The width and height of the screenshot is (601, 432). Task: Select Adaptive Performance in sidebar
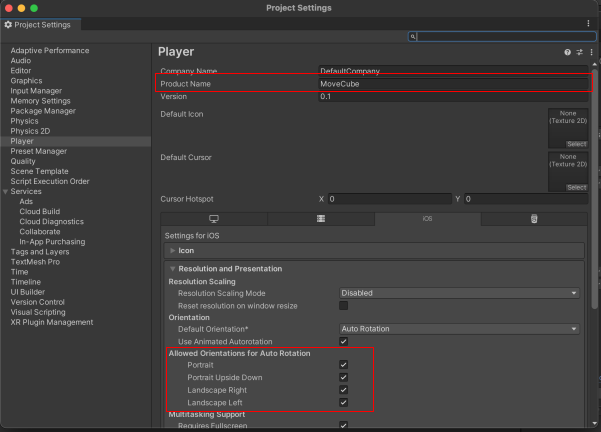coord(50,51)
